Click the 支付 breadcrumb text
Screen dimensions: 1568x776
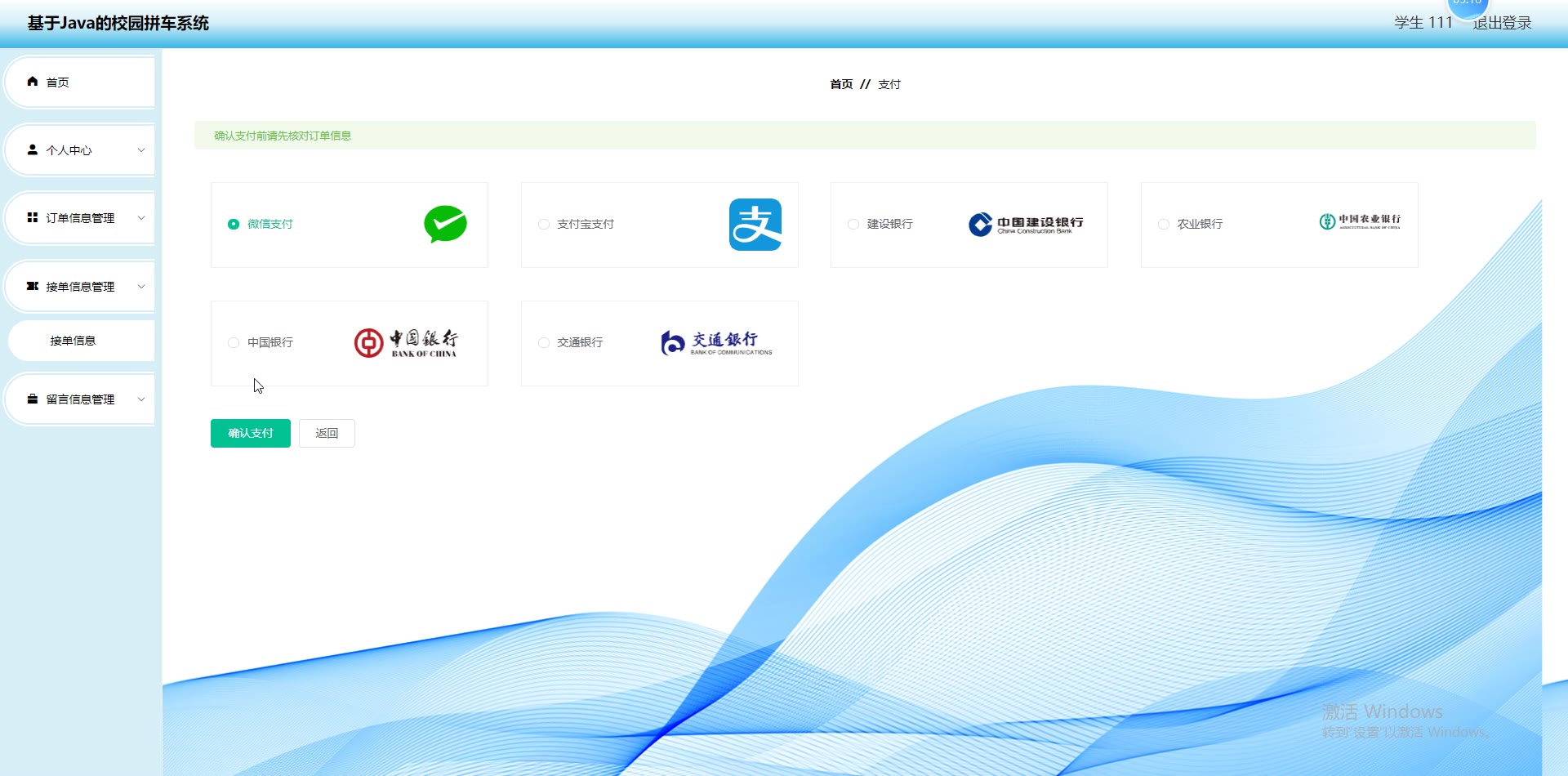(x=889, y=84)
